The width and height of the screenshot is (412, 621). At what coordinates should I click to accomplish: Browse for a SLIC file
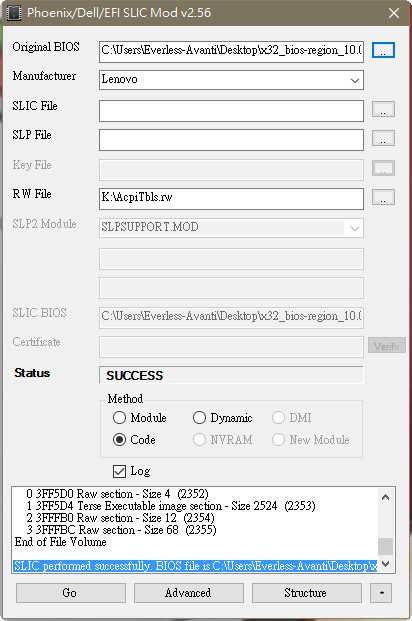383,109
